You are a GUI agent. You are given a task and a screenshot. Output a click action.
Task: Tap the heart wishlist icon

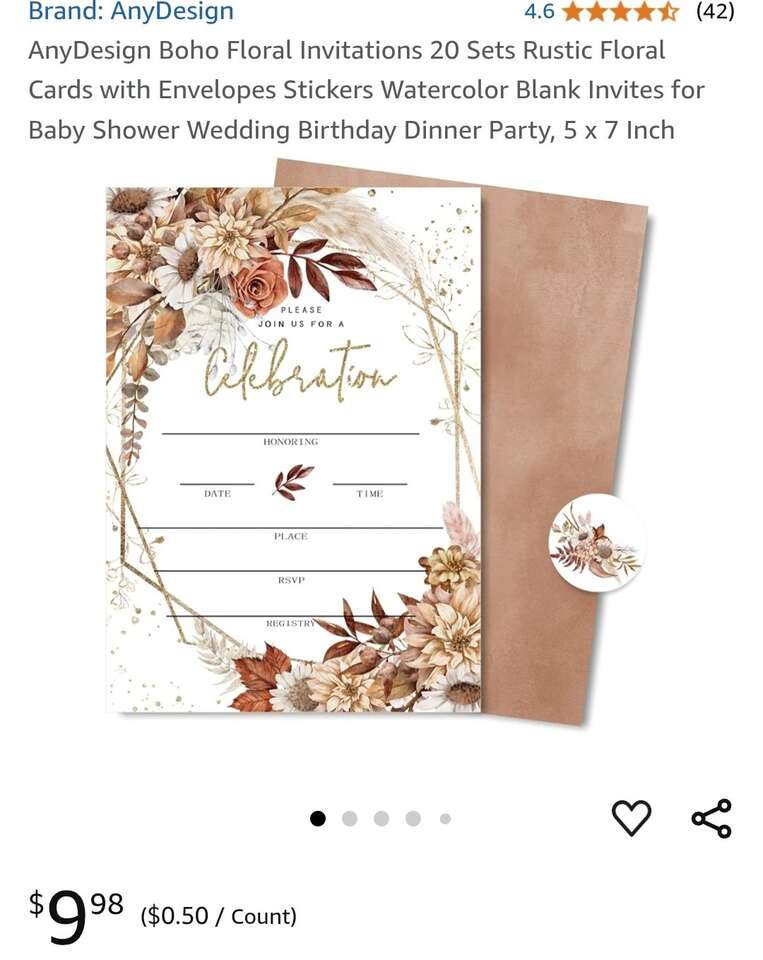click(631, 818)
